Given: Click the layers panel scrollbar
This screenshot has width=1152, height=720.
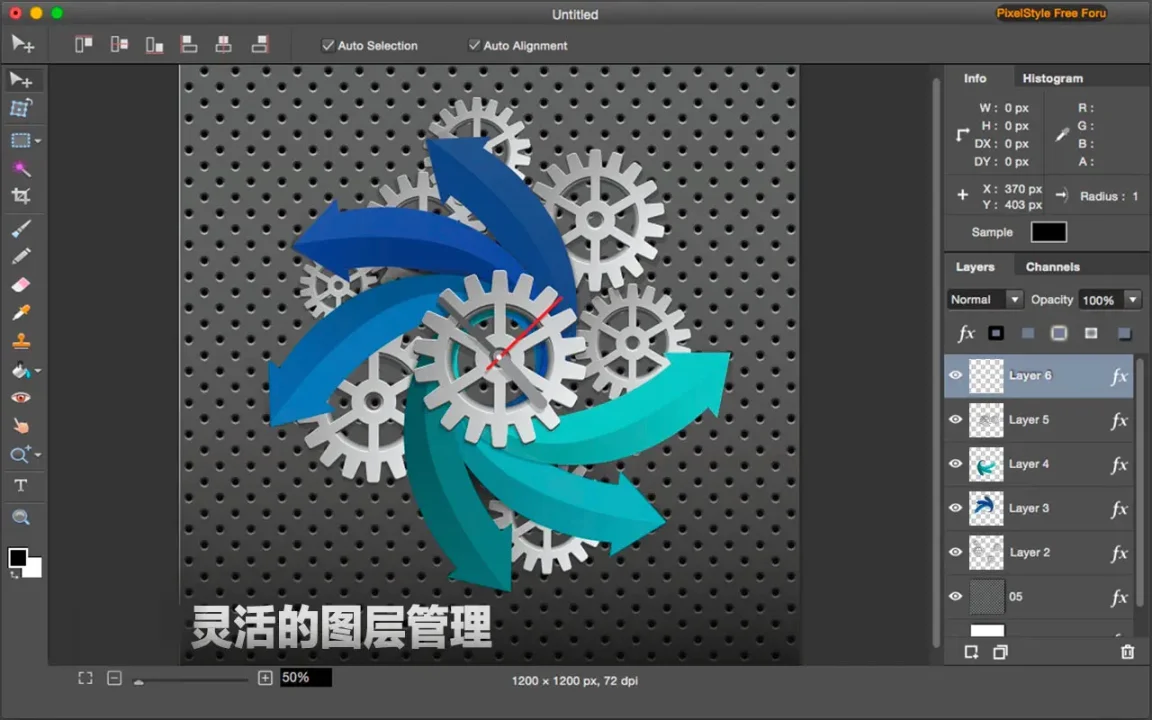Looking at the screenshot, I should click(x=1140, y=481).
